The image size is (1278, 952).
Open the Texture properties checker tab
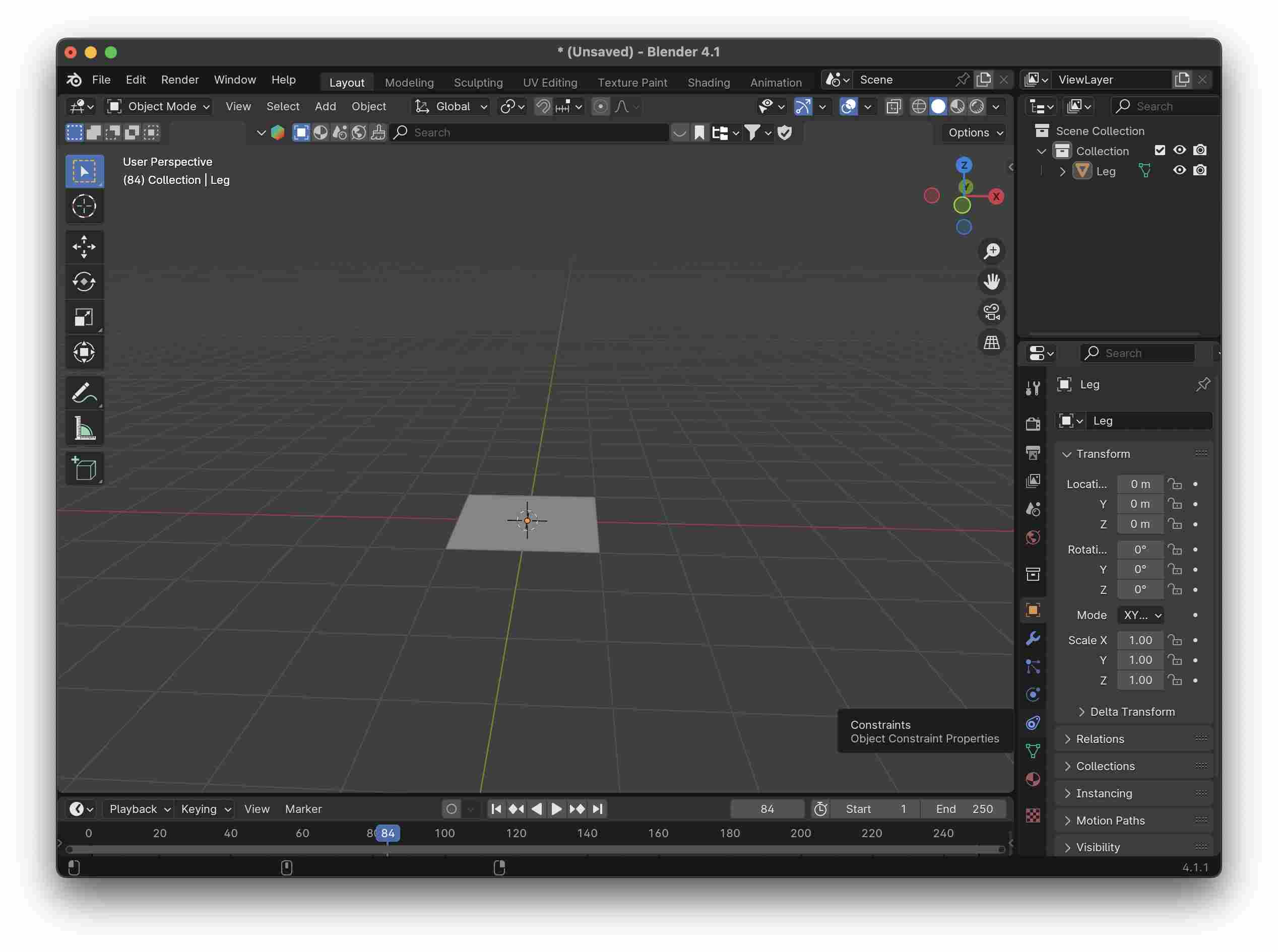coord(1033,815)
